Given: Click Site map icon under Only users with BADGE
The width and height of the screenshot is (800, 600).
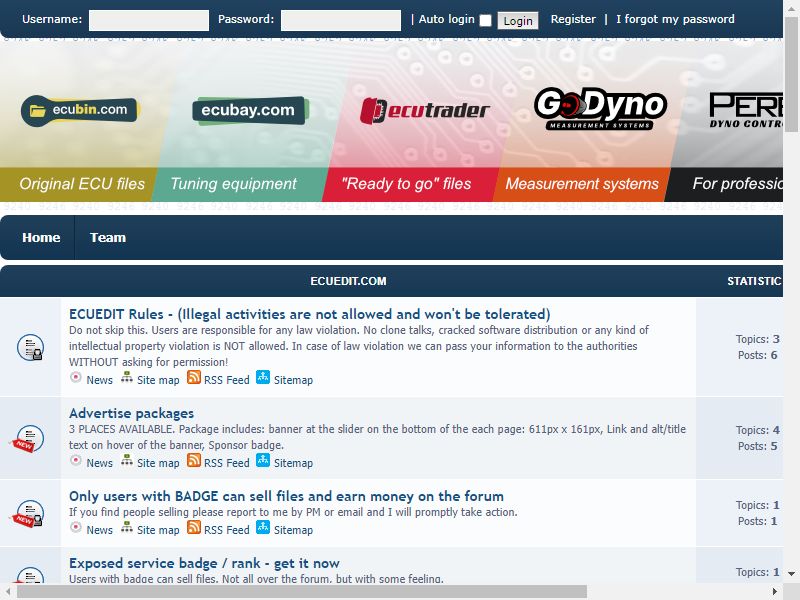Looking at the screenshot, I should pos(127,528).
